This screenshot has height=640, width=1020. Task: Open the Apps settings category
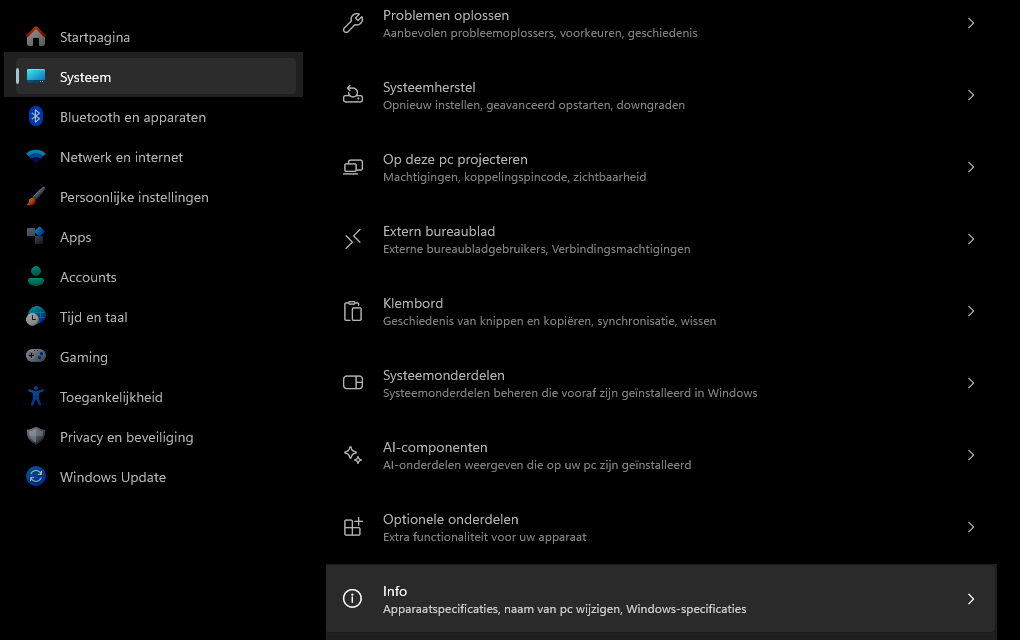[75, 237]
